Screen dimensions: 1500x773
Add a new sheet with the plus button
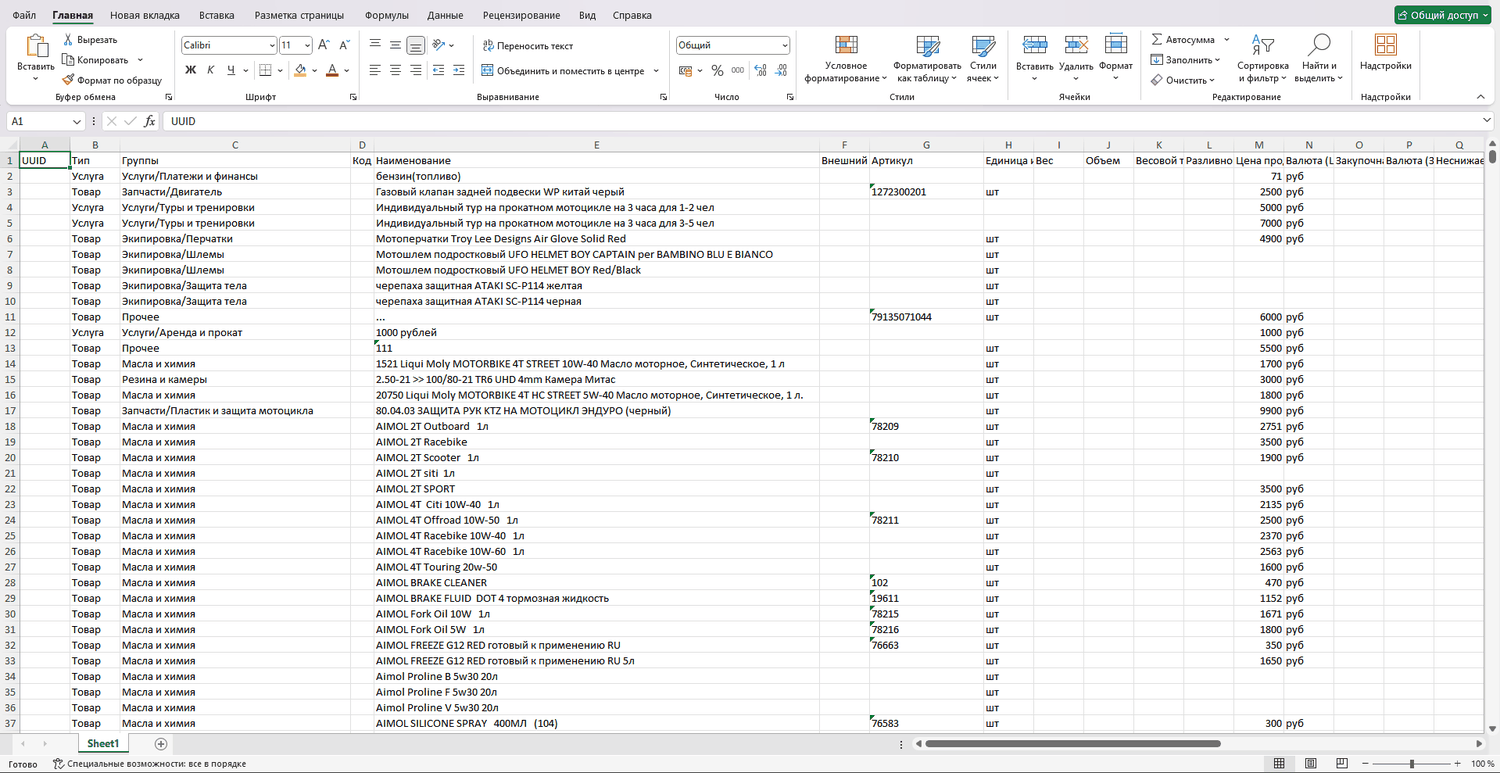[x=161, y=744]
